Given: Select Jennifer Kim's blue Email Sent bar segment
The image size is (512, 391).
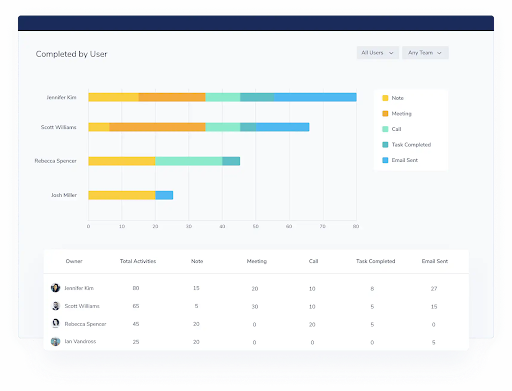Looking at the screenshot, I should pyautogui.click(x=315, y=97).
